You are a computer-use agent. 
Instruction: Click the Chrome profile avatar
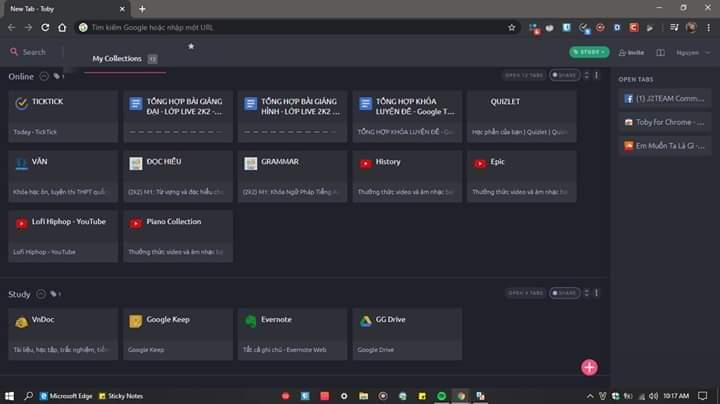coord(691,28)
